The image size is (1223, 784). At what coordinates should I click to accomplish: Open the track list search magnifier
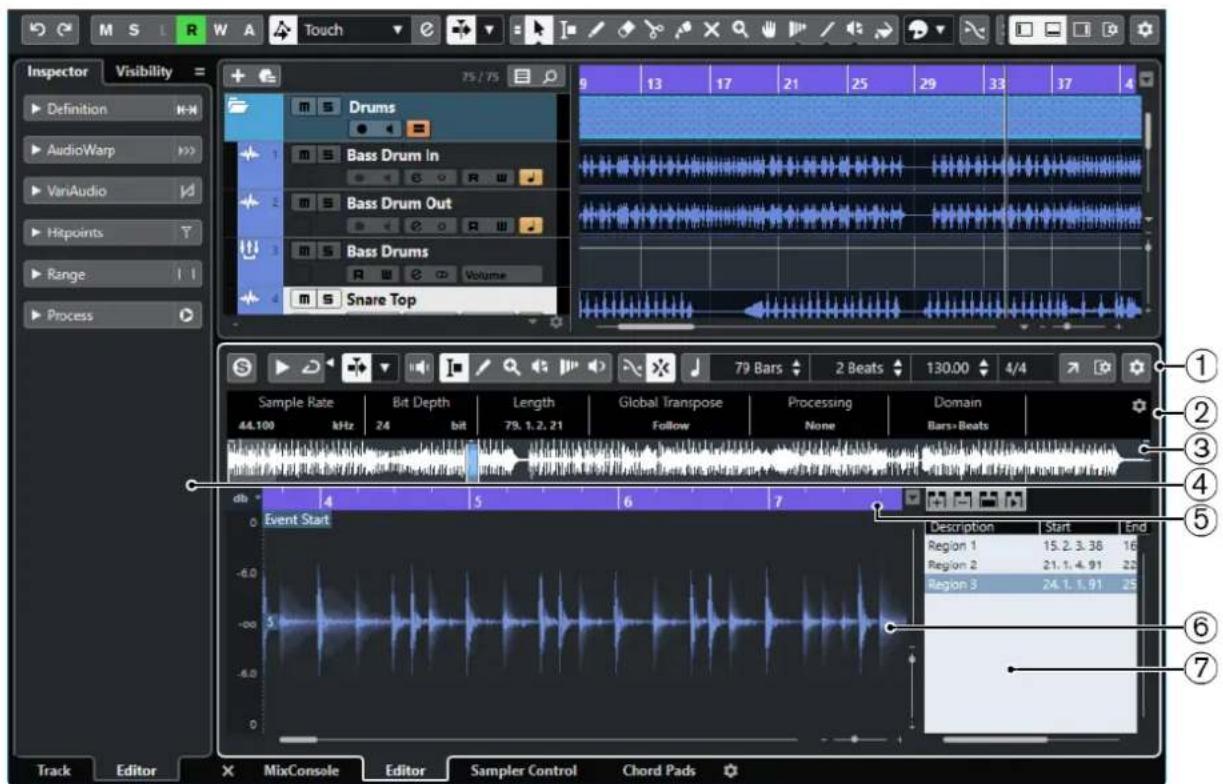(x=550, y=76)
